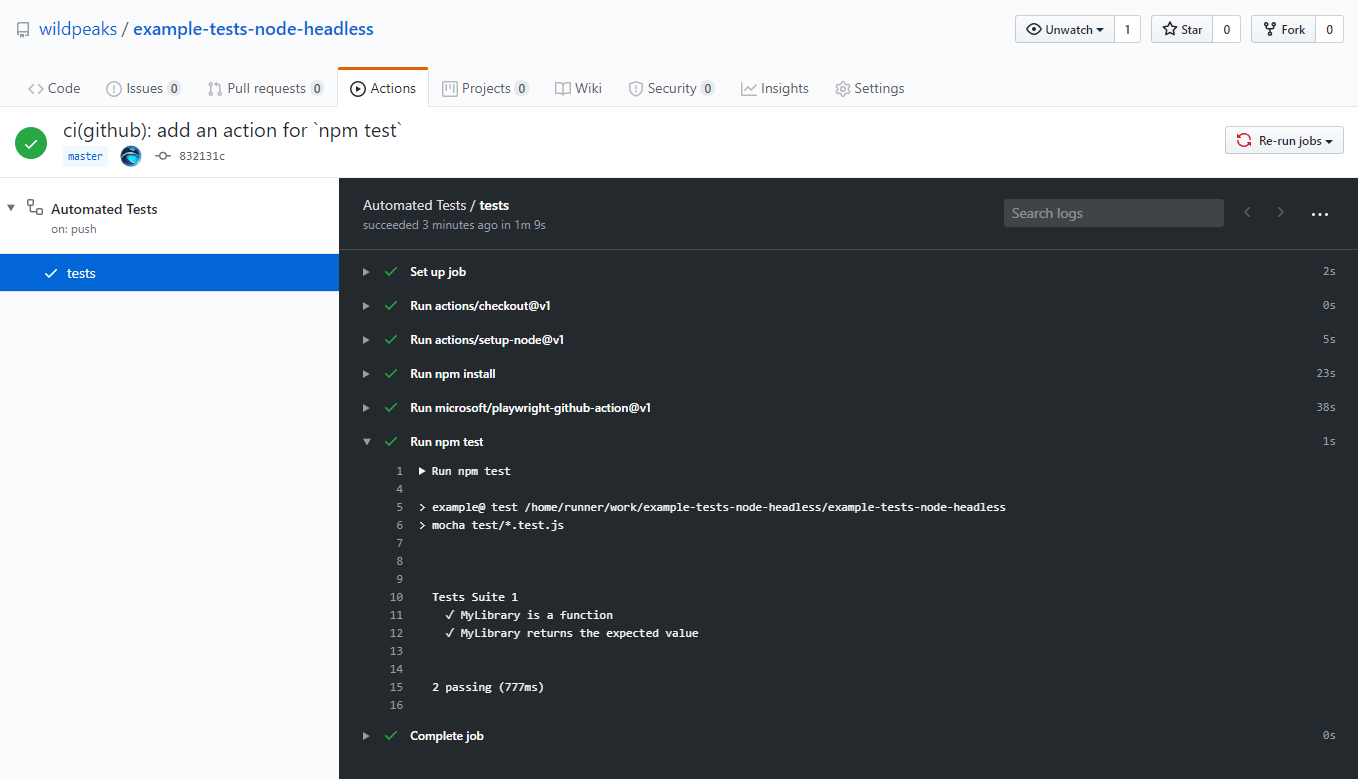Click the watchers count 1
Viewport: 1358px width, 779px height.
[x=1127, y=29]
